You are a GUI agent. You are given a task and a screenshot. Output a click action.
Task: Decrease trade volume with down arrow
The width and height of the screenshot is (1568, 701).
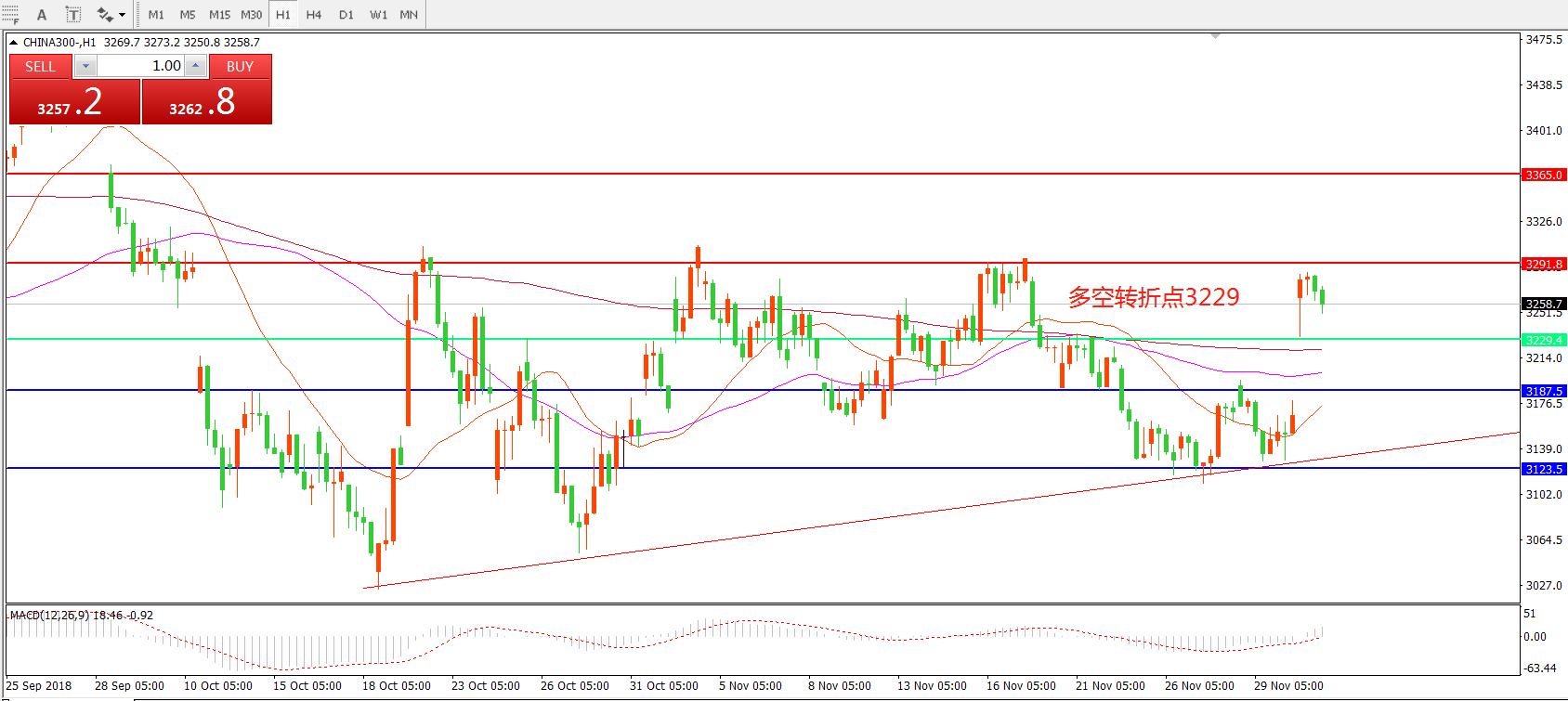[85, 66]
